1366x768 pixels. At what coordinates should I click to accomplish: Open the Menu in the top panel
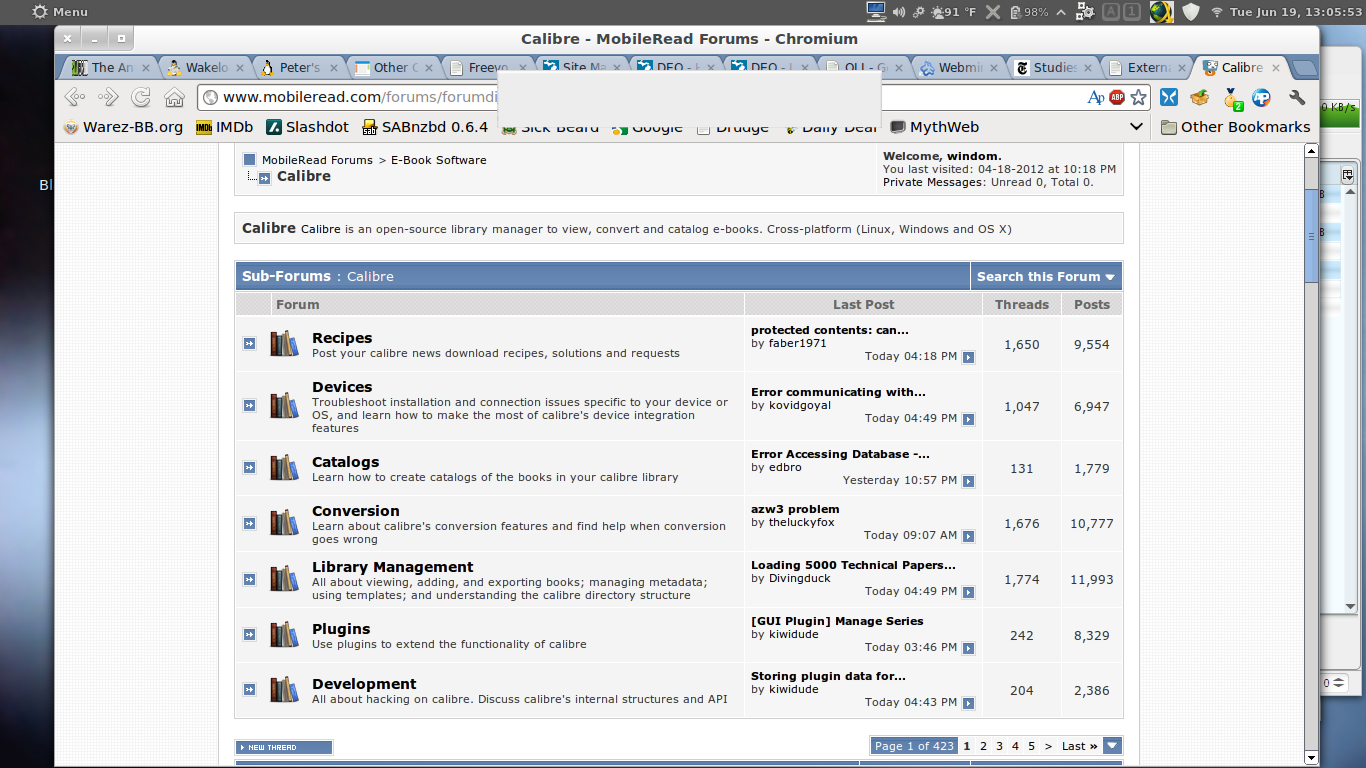[60, 12]
